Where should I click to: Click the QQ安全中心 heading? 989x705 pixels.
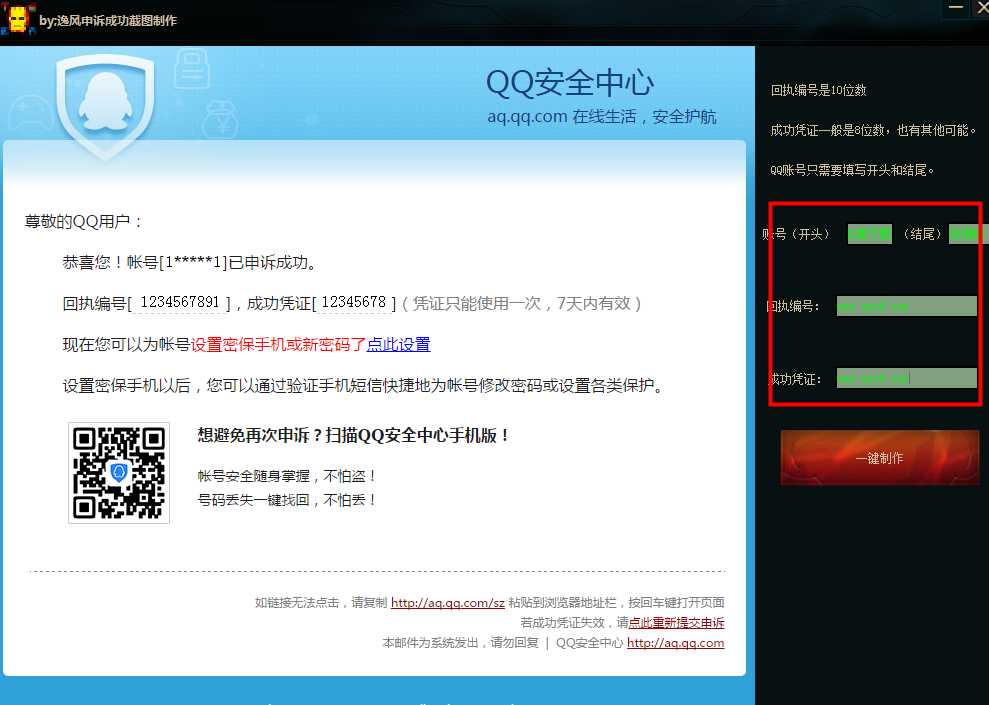click(x=570, y=83)
